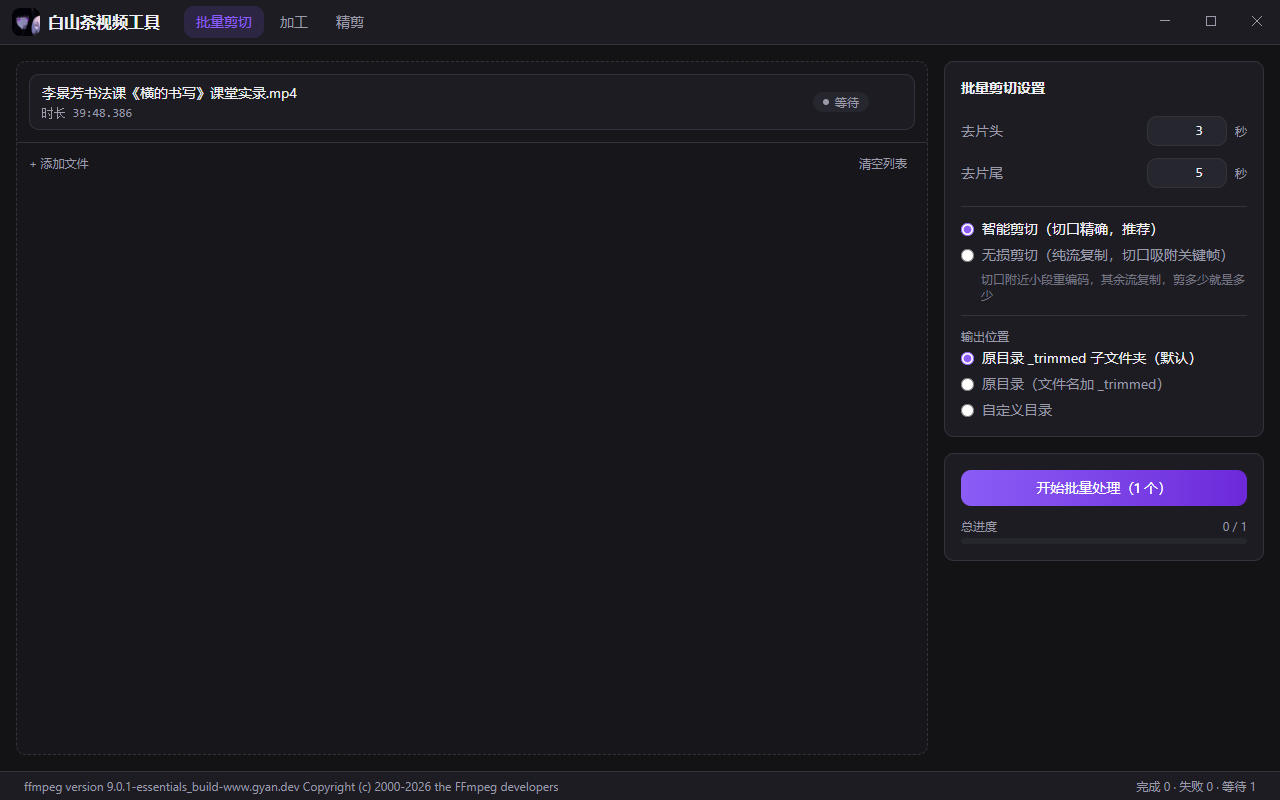Select 智能剪切 cutting mode
Image resolution: width=1280 pixels, height=800 pixels.
(1059, 229)
